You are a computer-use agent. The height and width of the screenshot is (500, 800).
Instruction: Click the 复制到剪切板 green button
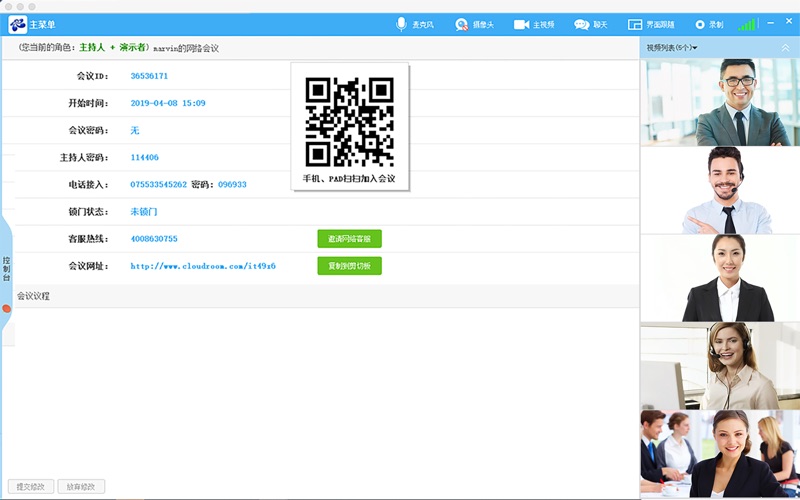(349, 266)
